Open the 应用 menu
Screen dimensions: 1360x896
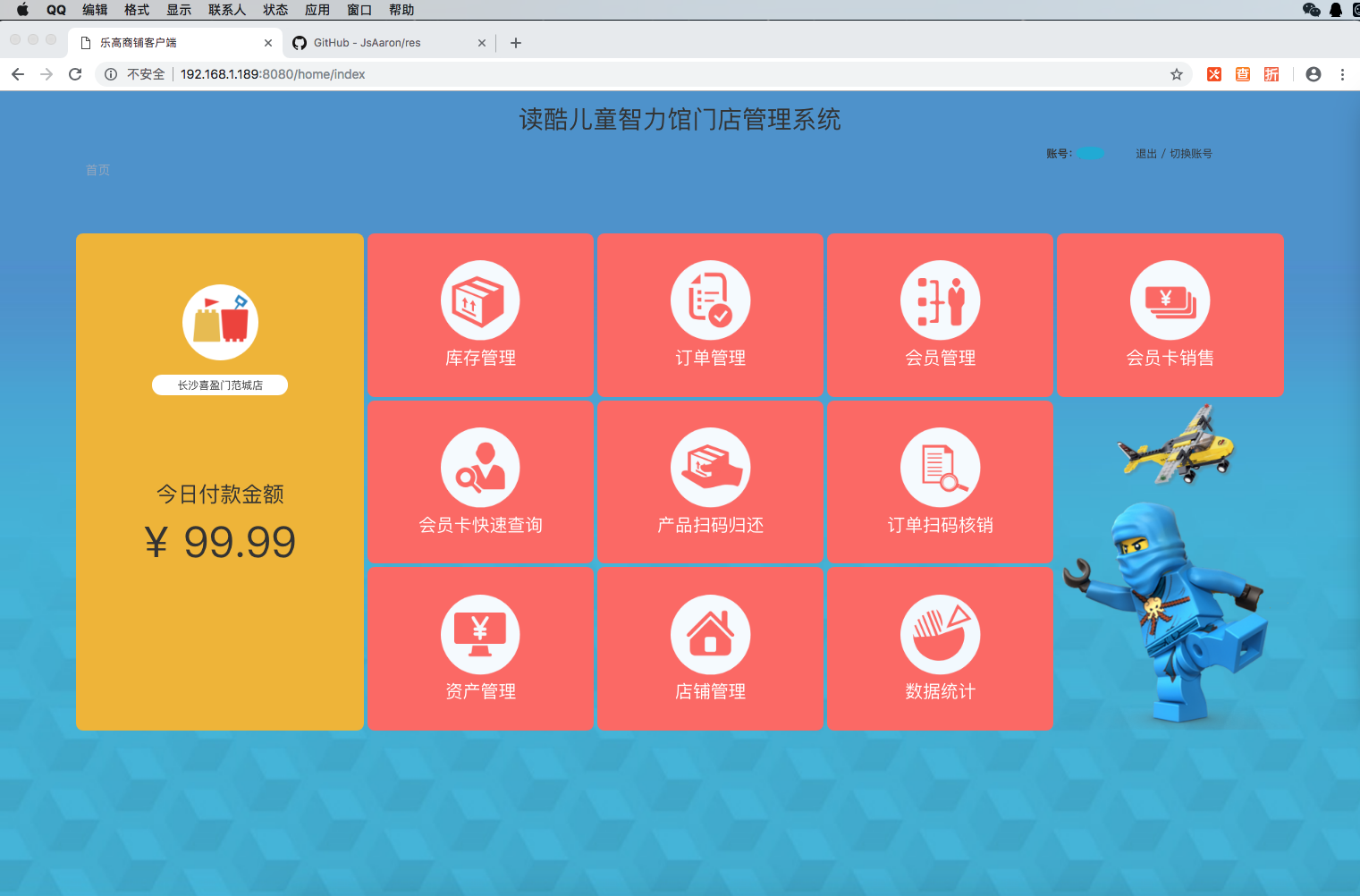tap(317, 10)
